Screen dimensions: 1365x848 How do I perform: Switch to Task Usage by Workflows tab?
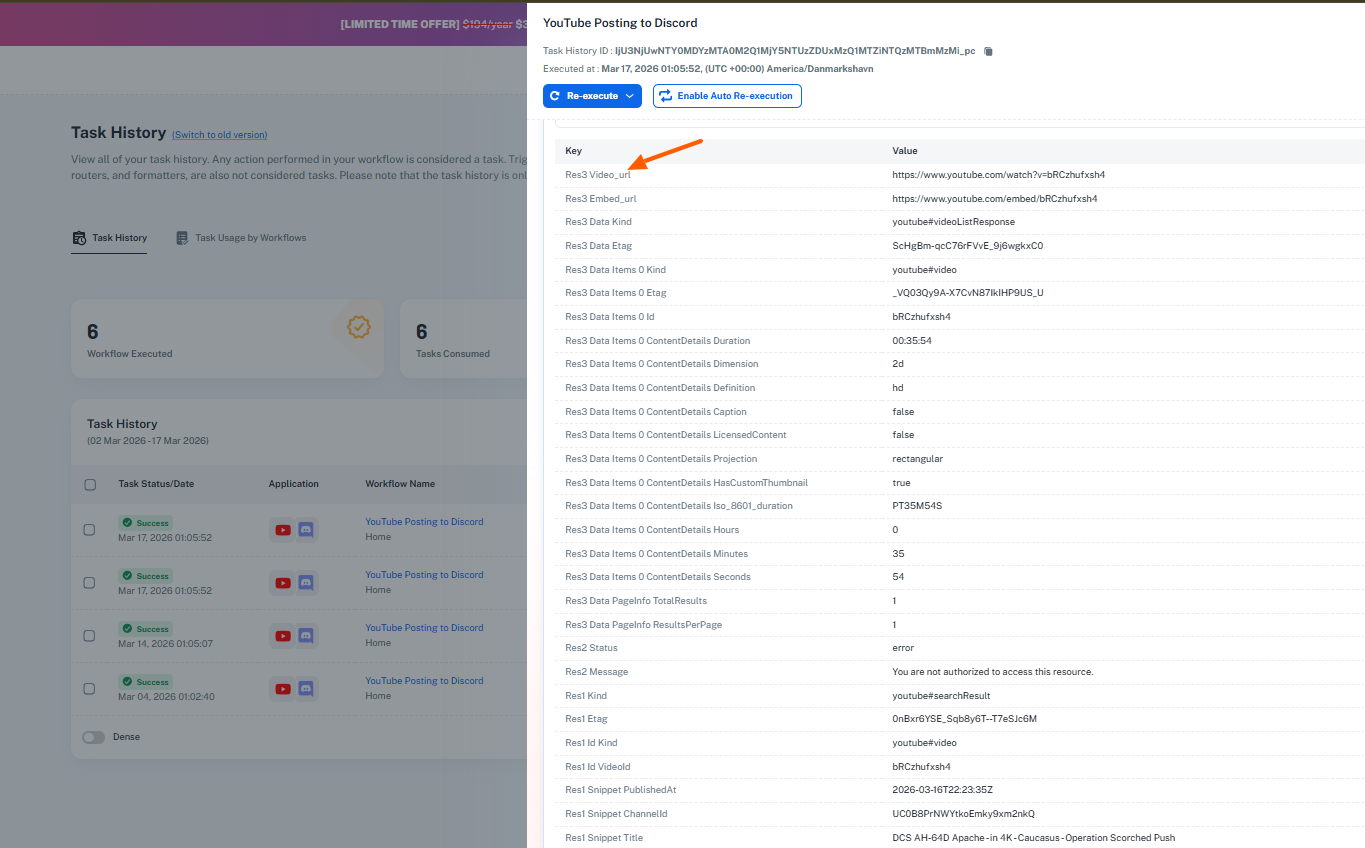point(250,238)
